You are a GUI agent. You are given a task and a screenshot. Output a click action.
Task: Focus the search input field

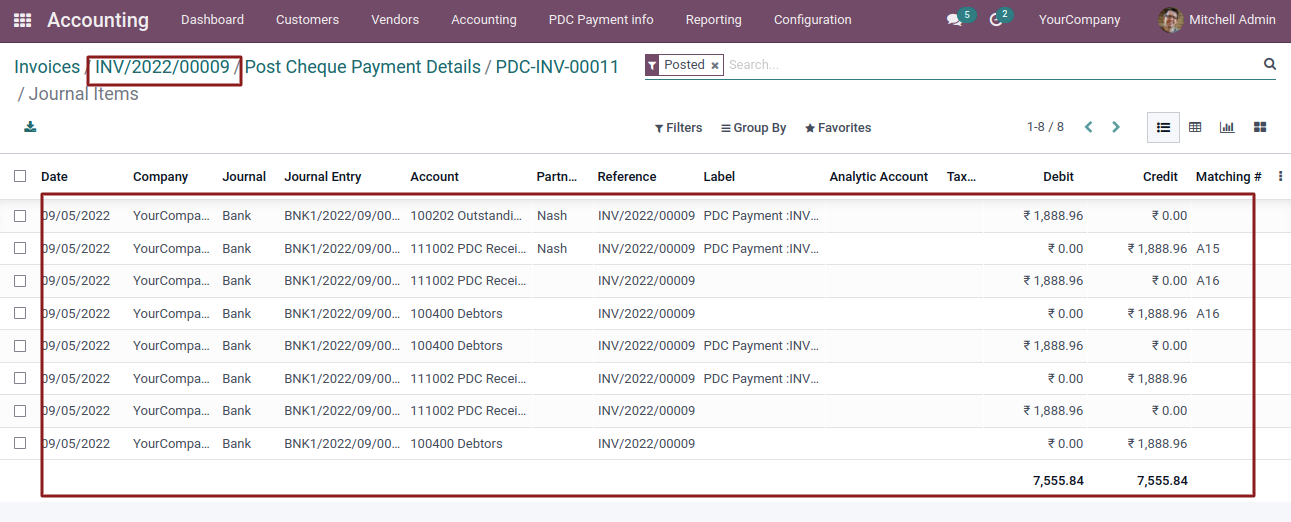[x=990, y=65]
